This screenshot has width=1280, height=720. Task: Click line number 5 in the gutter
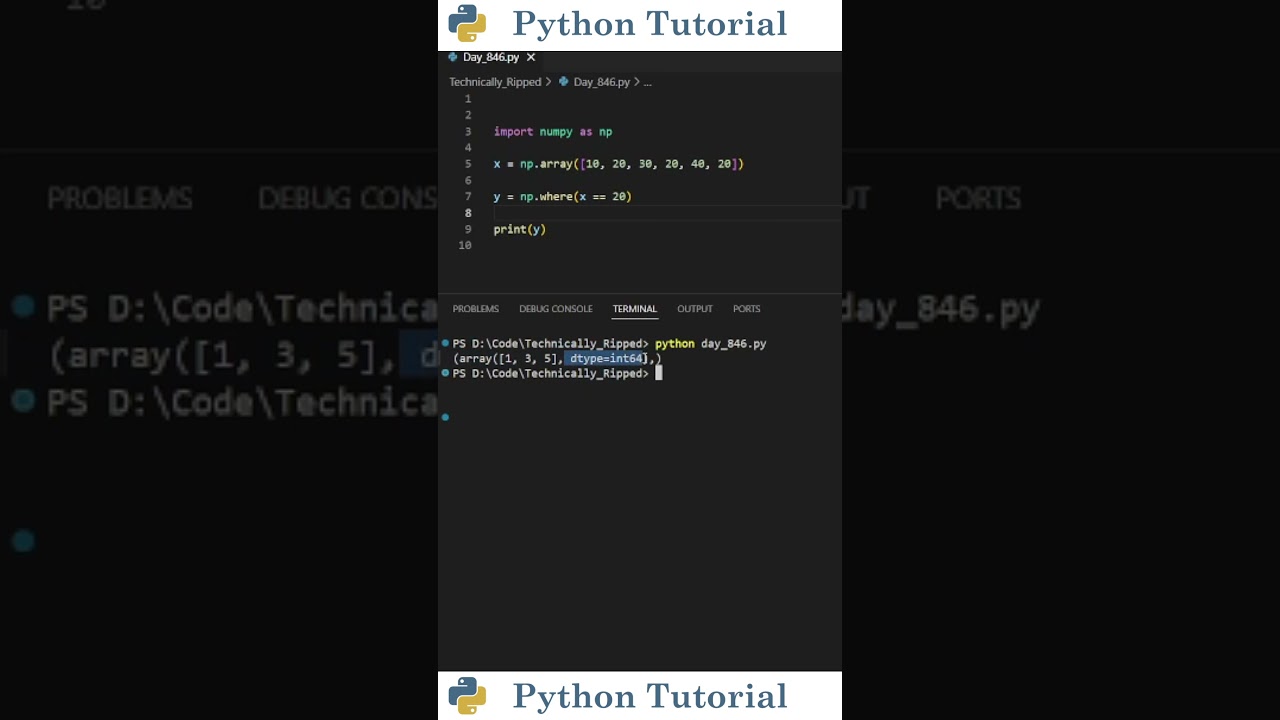click(468, 164)
